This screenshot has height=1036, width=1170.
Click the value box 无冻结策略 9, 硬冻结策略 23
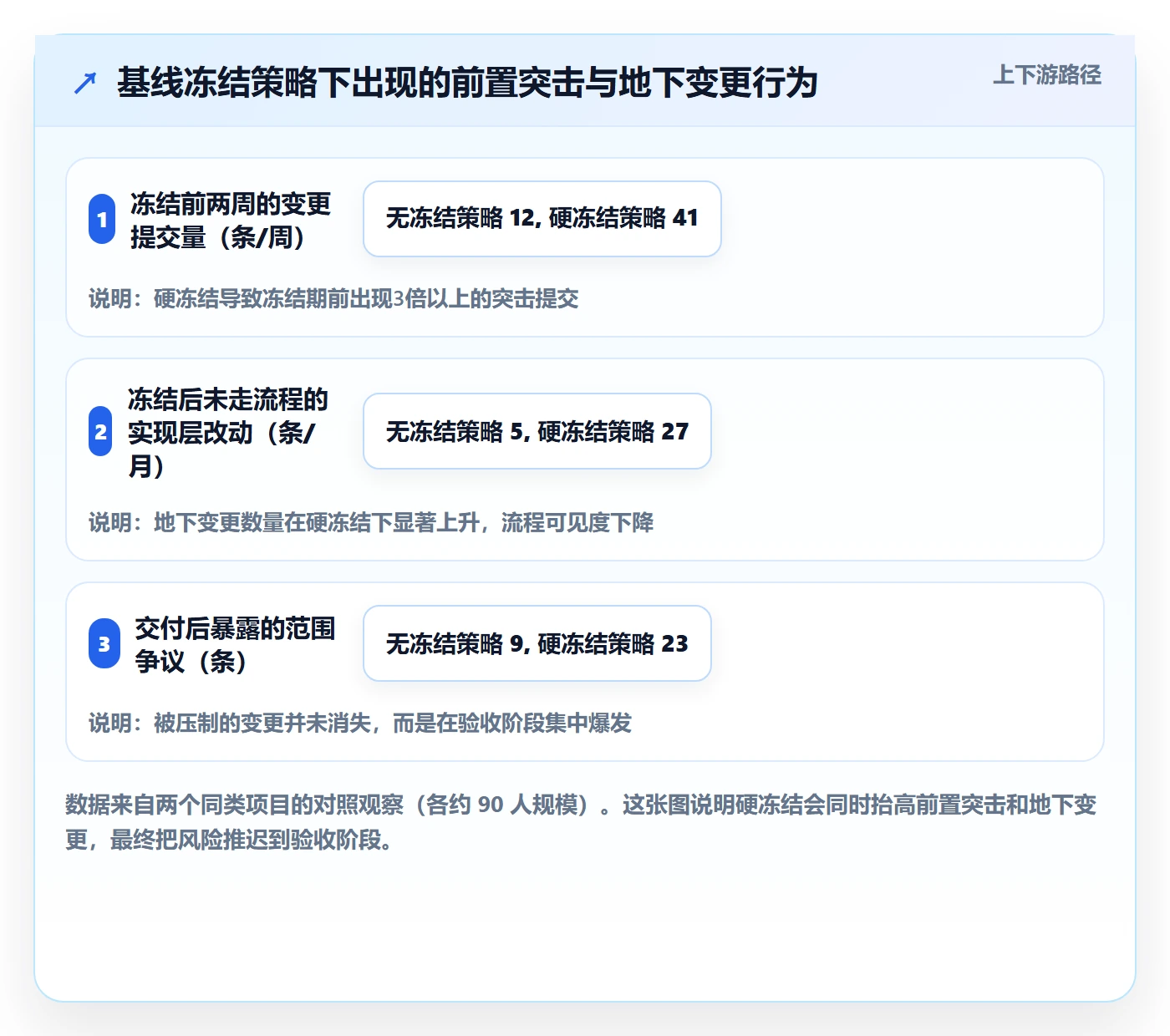click(537, 643)
